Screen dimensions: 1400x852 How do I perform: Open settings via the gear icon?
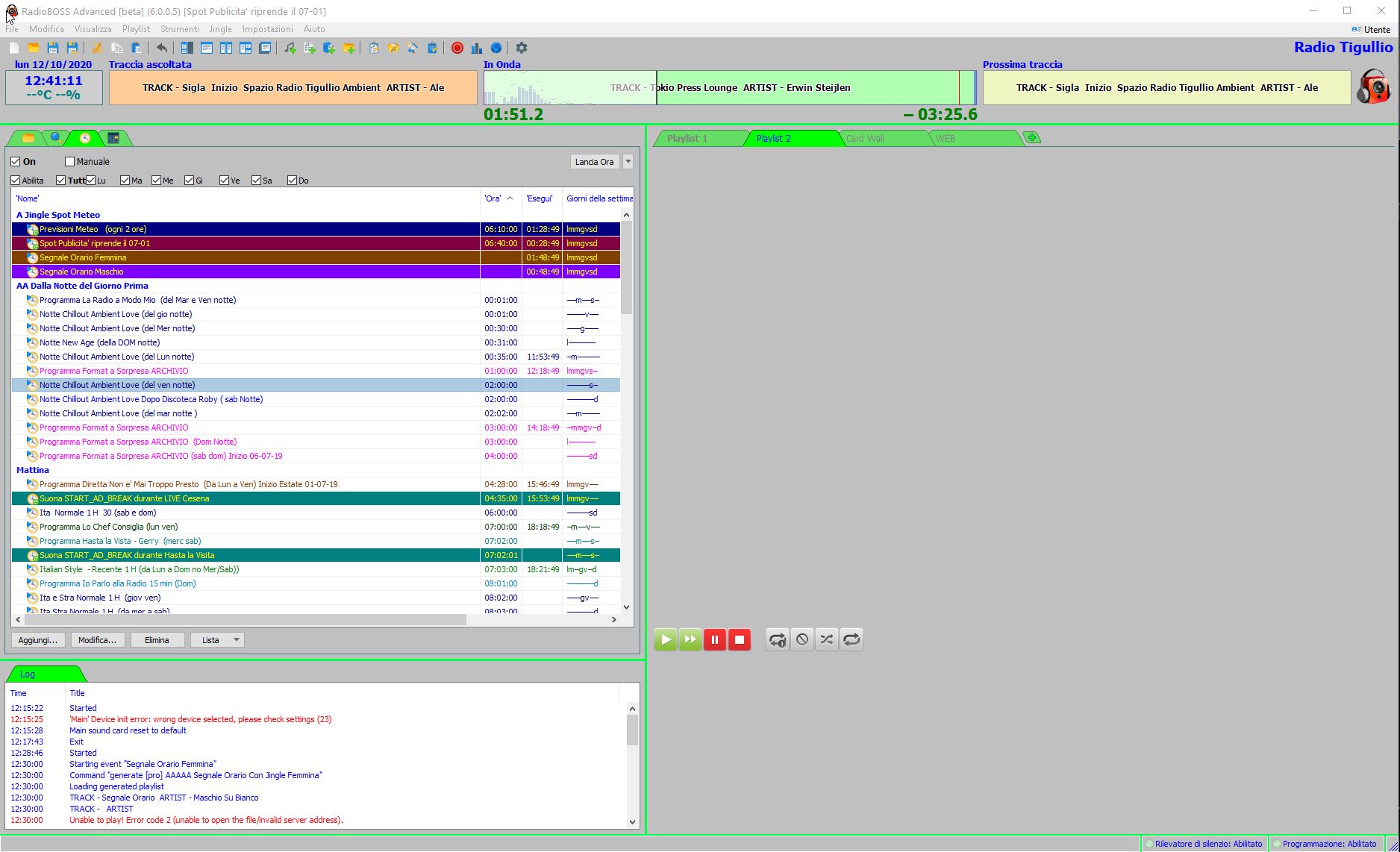(x=522, y=48)
